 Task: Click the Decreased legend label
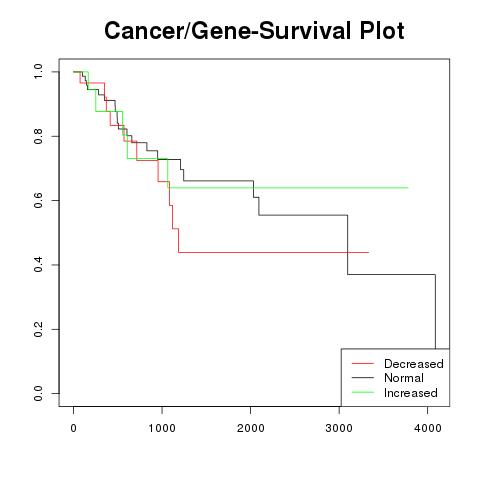tap(414, 364)
